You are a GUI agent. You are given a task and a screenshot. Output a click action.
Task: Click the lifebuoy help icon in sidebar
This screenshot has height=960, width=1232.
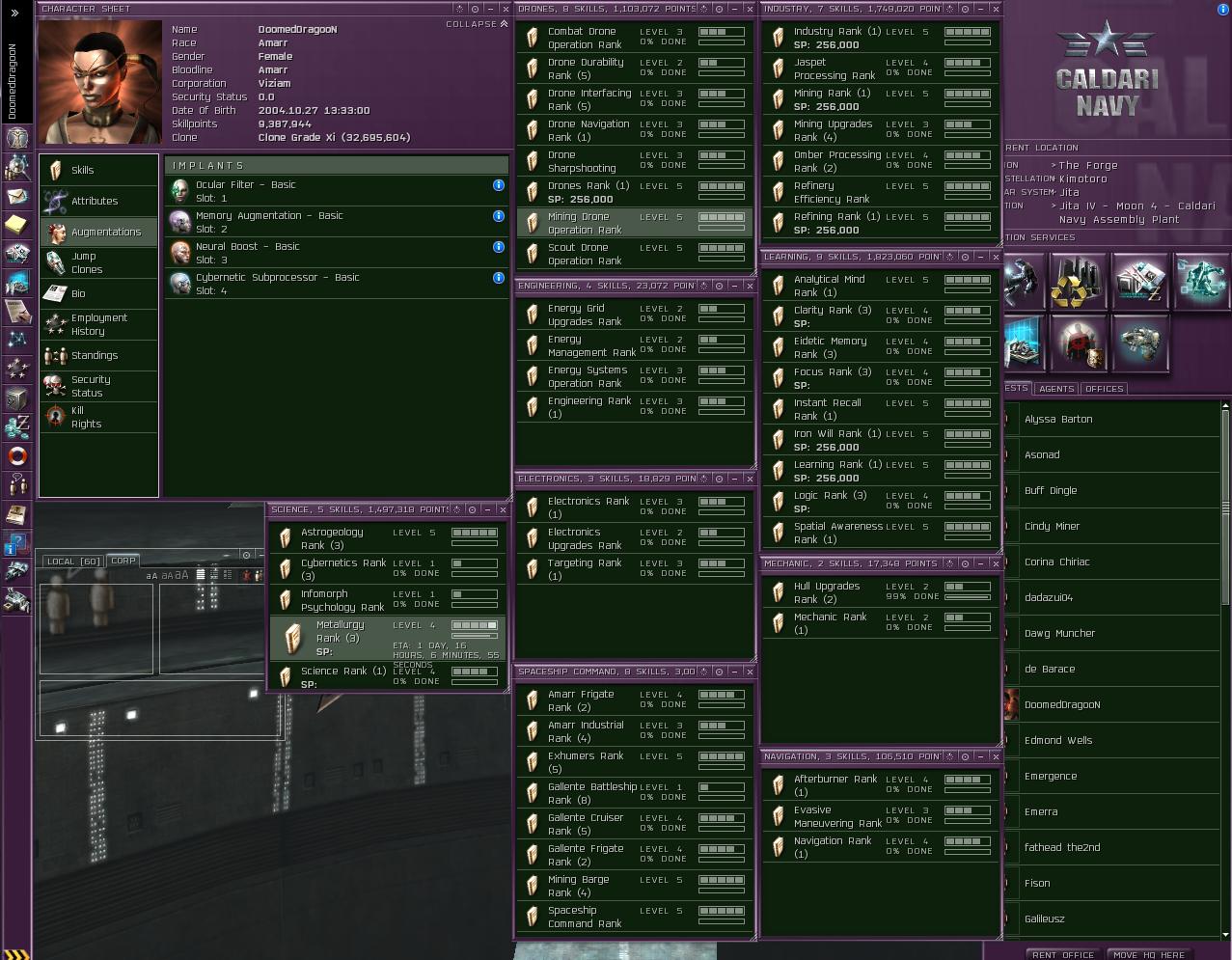16,455
